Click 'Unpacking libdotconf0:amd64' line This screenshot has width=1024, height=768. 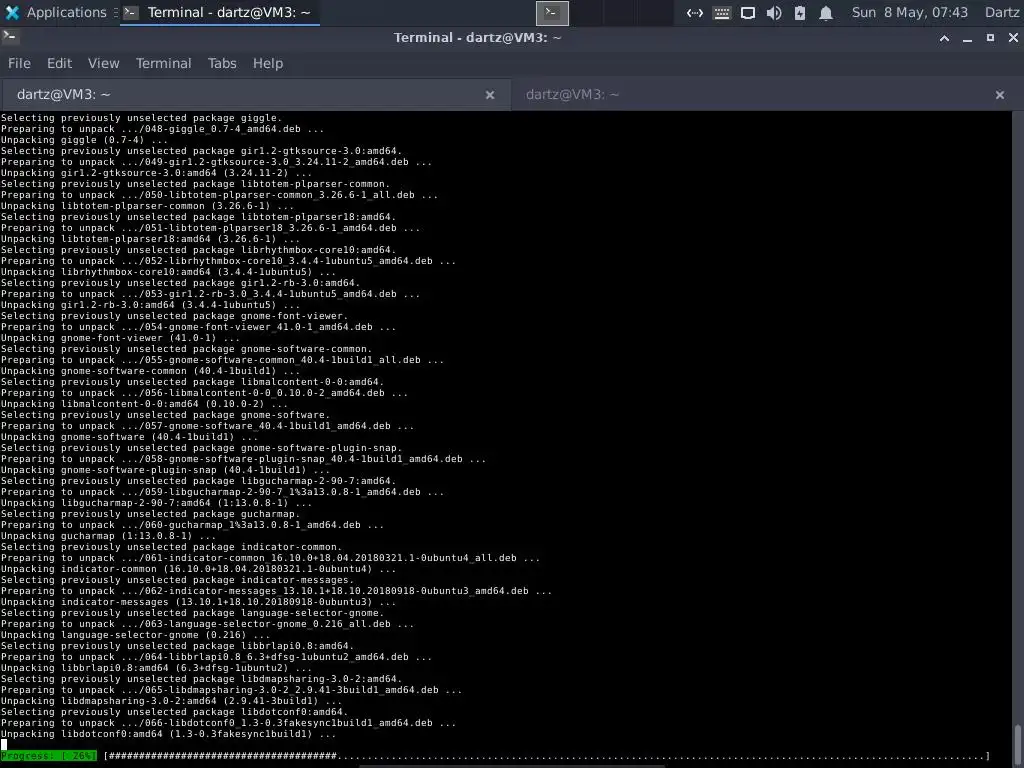[168, 734]
